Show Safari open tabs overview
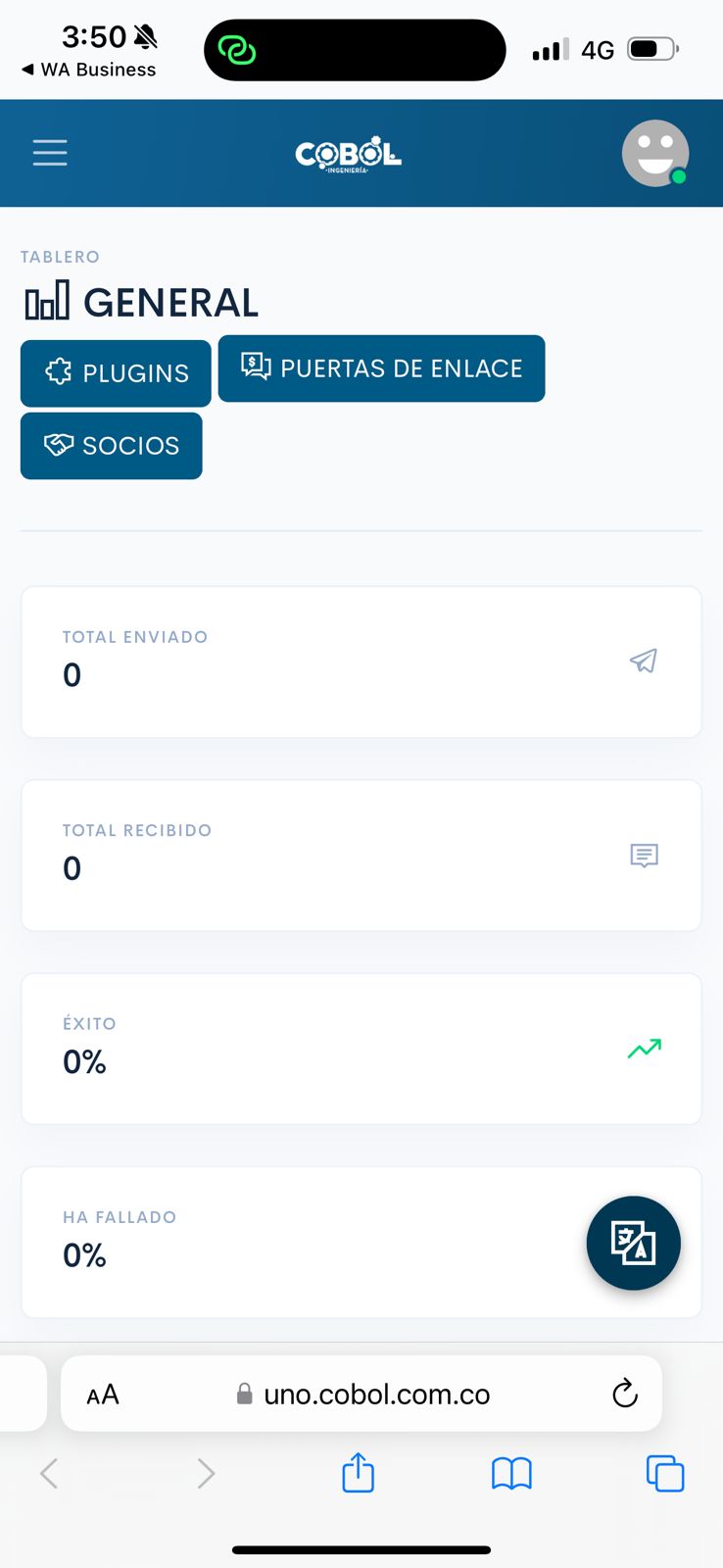 click(x=665, y=1473)
